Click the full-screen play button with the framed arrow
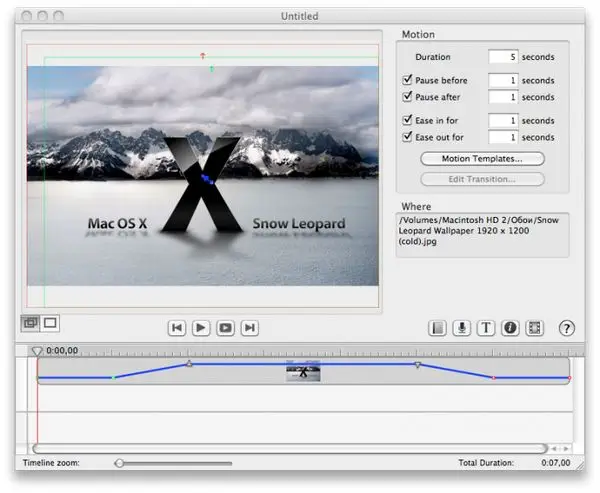 click(225, 328)
